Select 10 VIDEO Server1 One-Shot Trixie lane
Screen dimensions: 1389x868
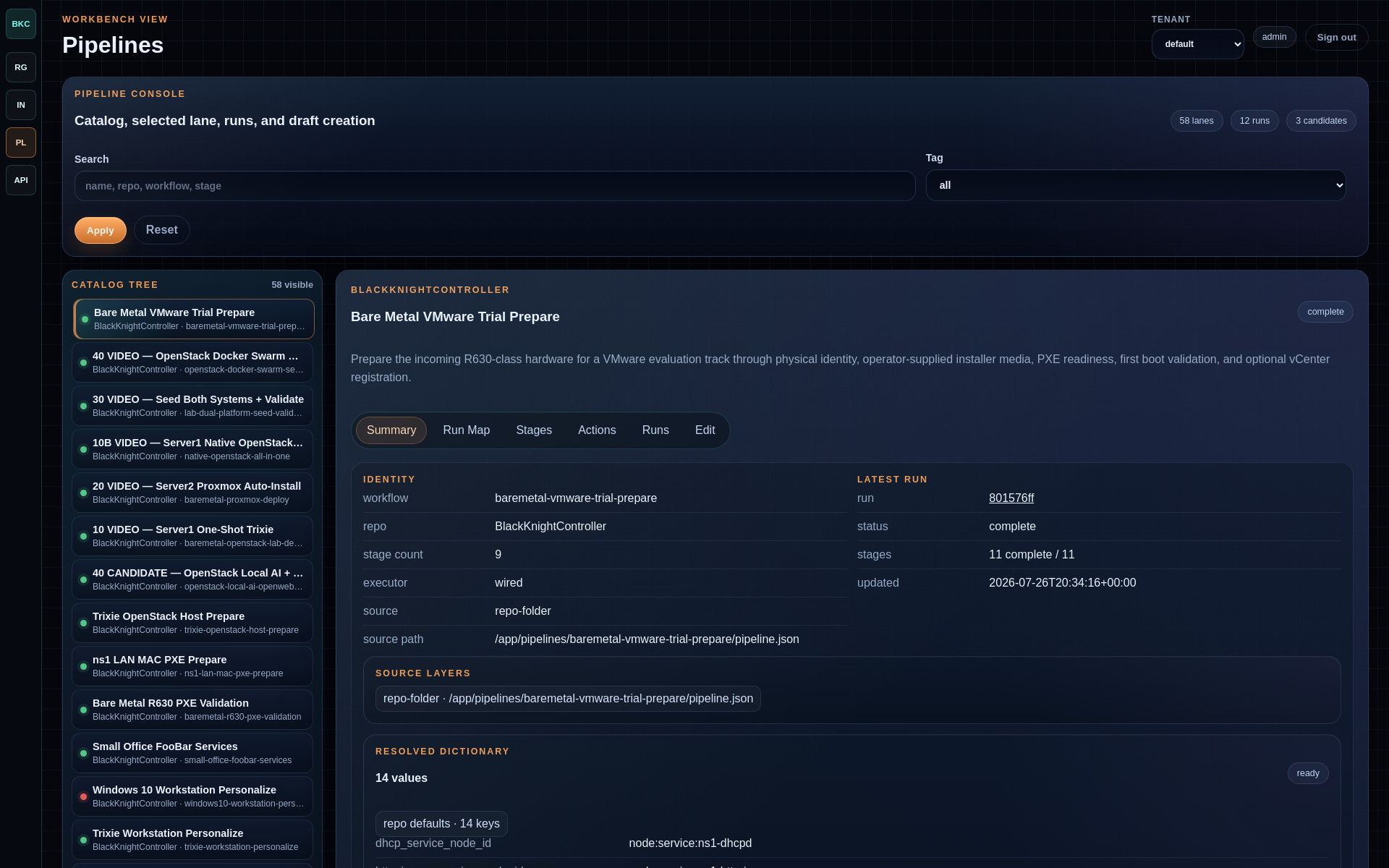click(x=192, y=536)
